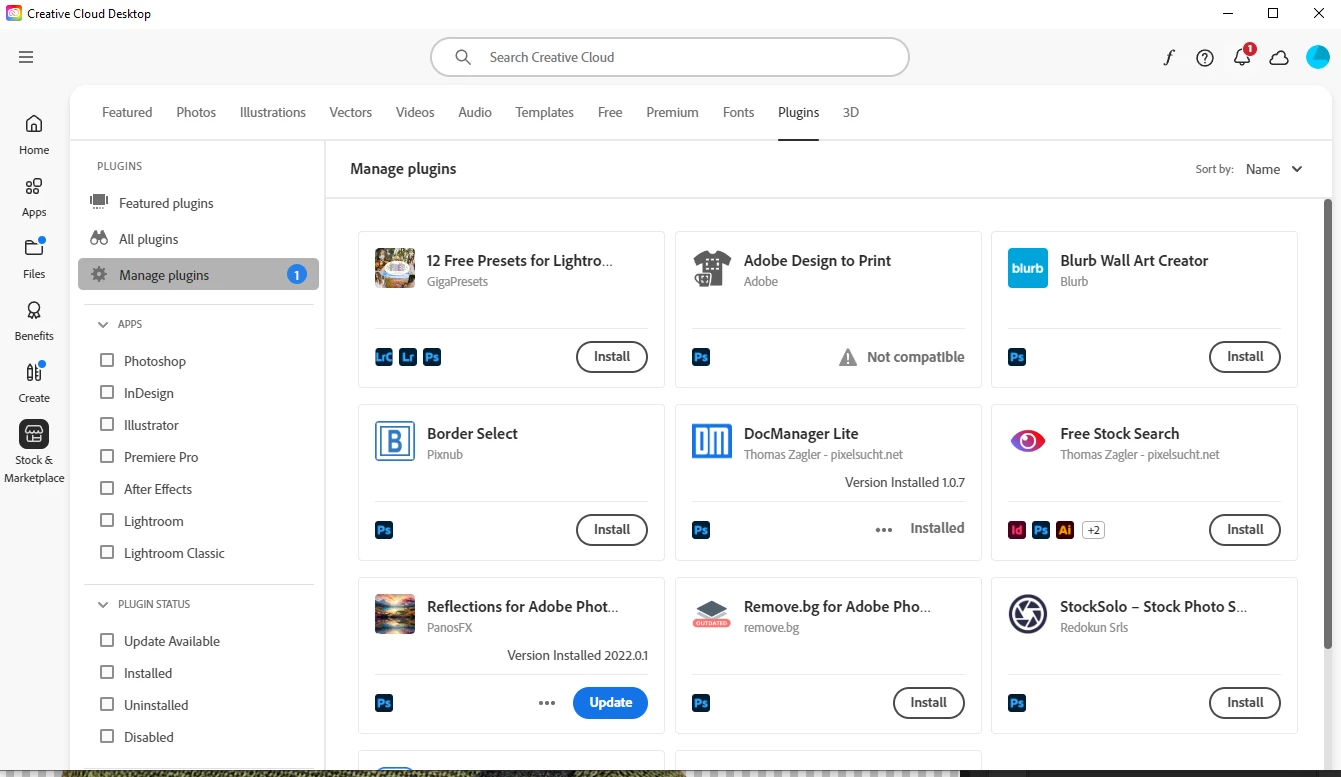Switch to the Templates tab
This screenshot has height=777, width=1341.
pyautogui.click(x=545, y=112)
